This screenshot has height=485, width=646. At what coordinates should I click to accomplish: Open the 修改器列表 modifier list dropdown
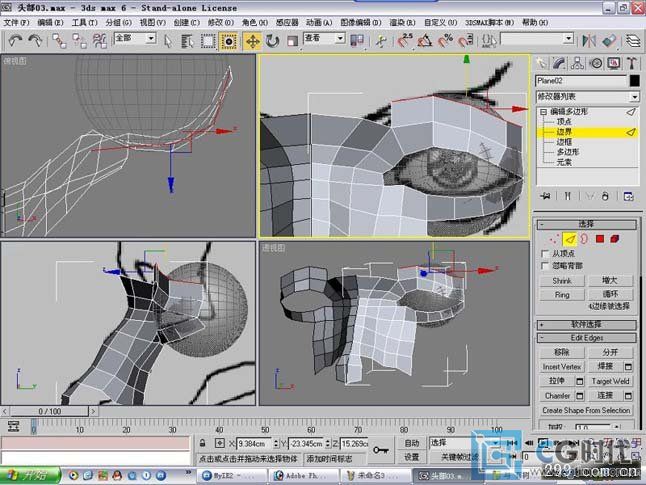(x=587, y=97)
